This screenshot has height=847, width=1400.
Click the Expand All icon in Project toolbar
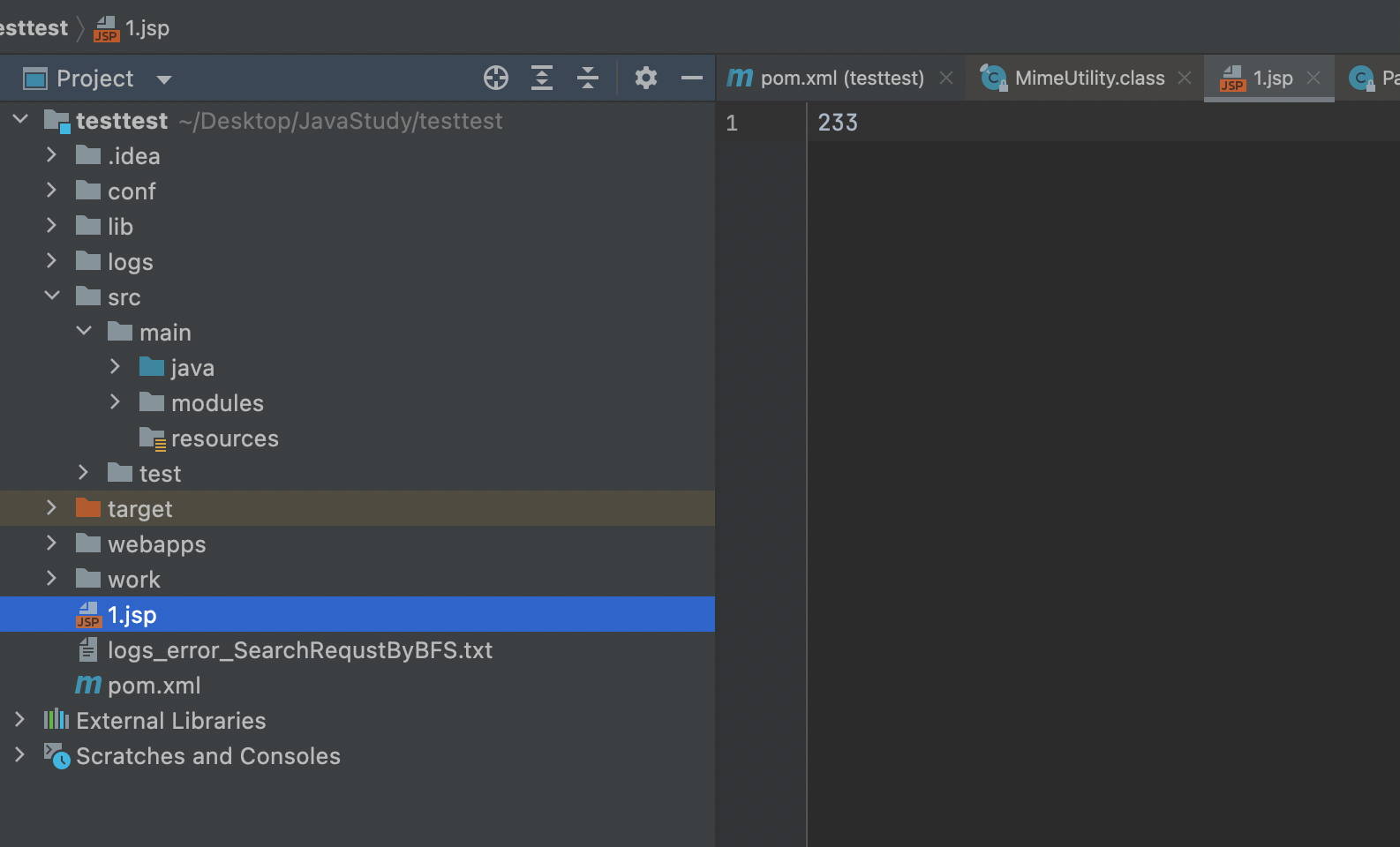pyautogui.click(x=542, y=78)
